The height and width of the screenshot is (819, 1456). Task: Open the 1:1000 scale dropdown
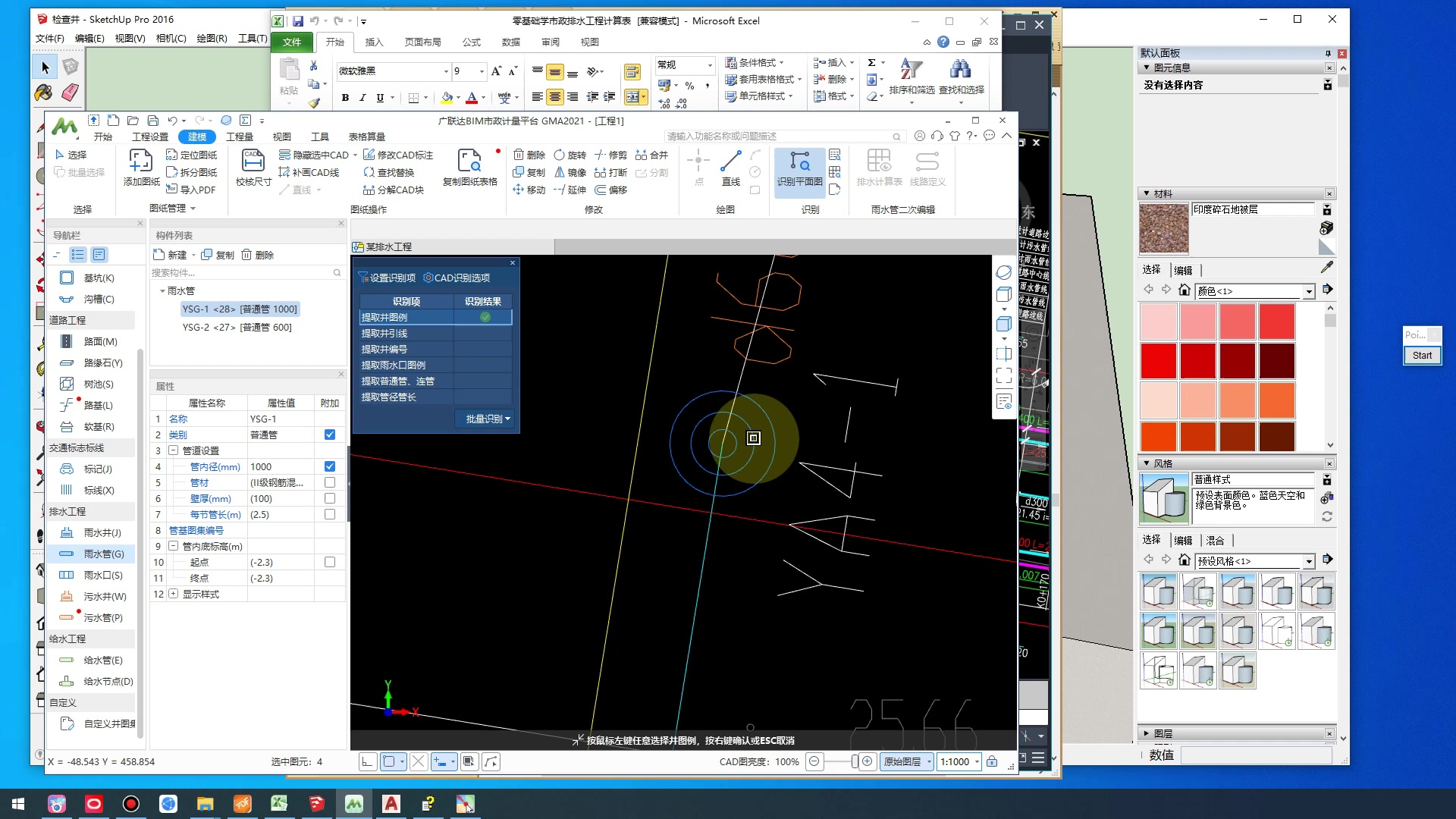click(977, 762)
